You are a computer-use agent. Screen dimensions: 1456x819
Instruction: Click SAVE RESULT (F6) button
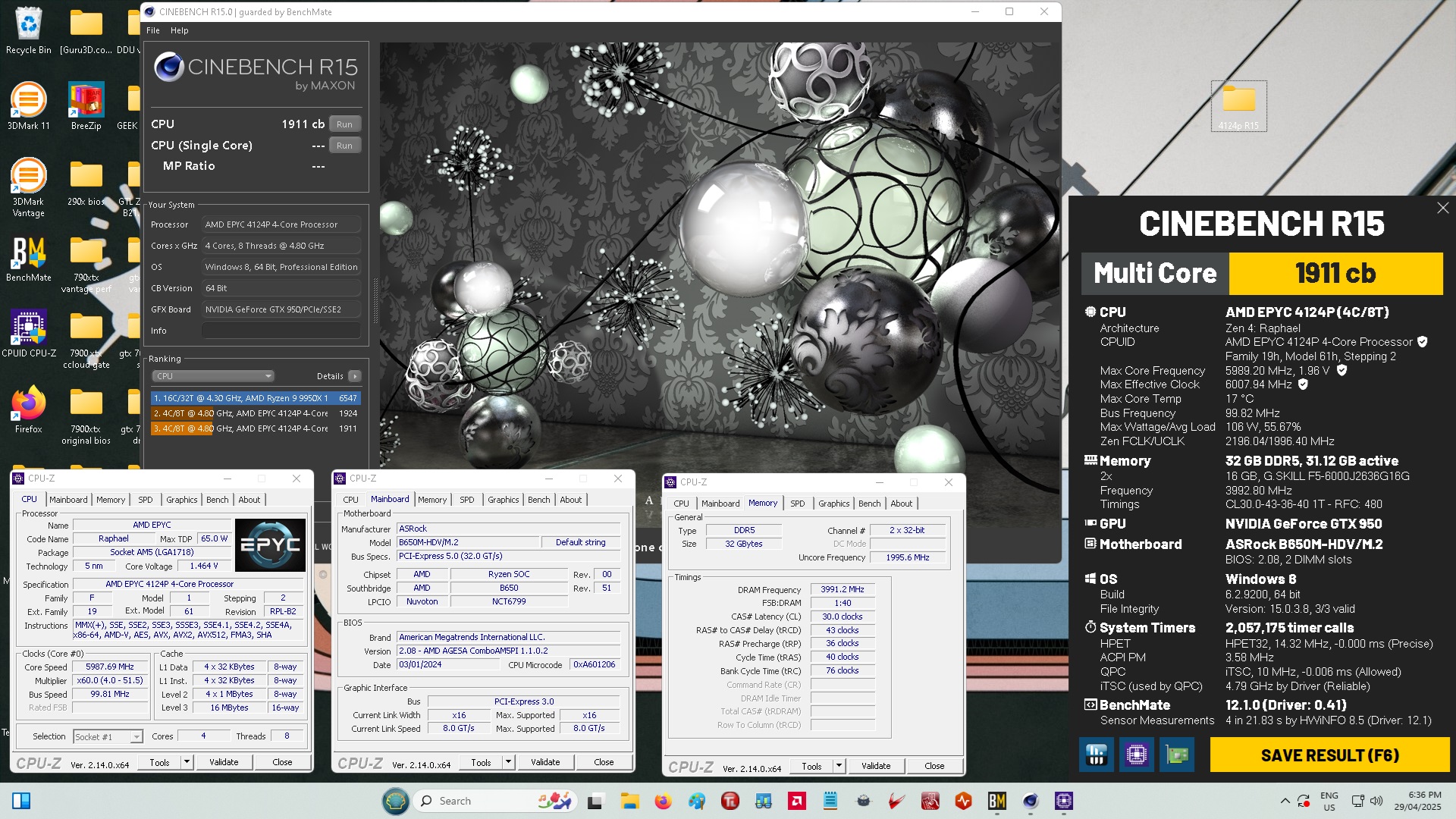click(1330, 755)
